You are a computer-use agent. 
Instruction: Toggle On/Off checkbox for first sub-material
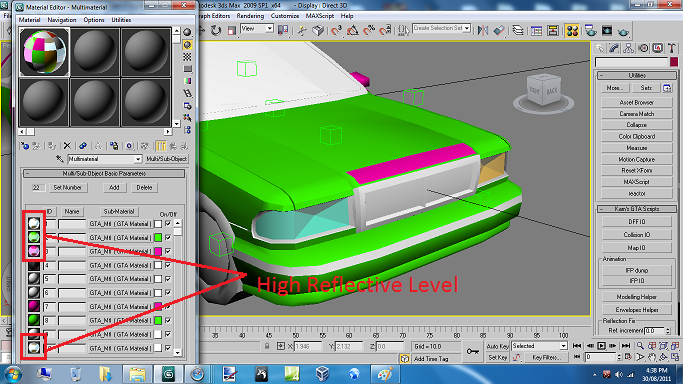(x=168, y=224)
